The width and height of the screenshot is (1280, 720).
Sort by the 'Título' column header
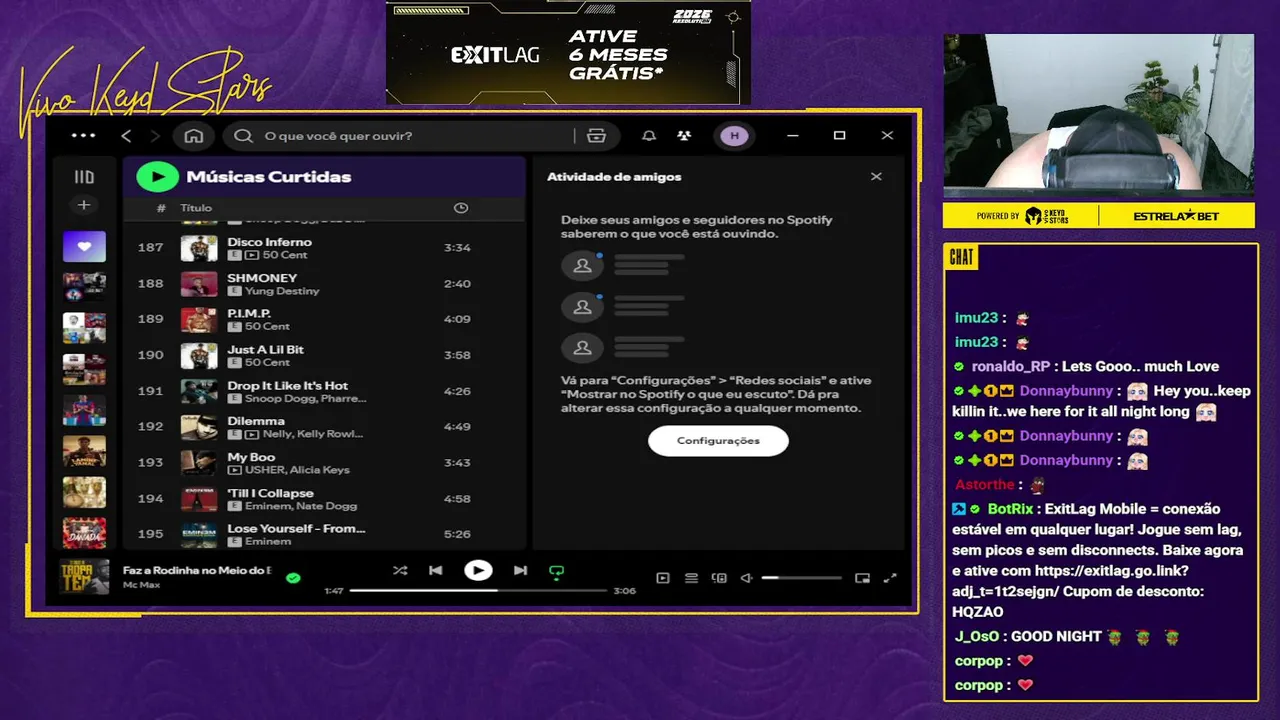click(196, 208)
